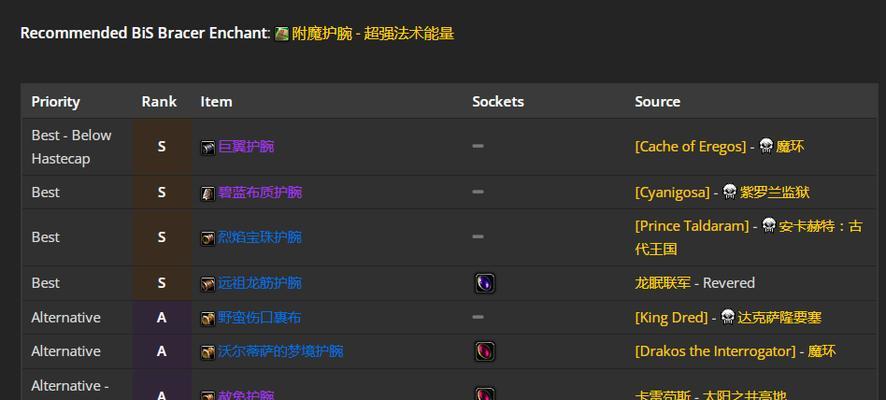This screenshot has height=400, width=886.
Task: Click the S rank cell in the 远祖龙筋护腕 row
Action: [x=162, y=283]
